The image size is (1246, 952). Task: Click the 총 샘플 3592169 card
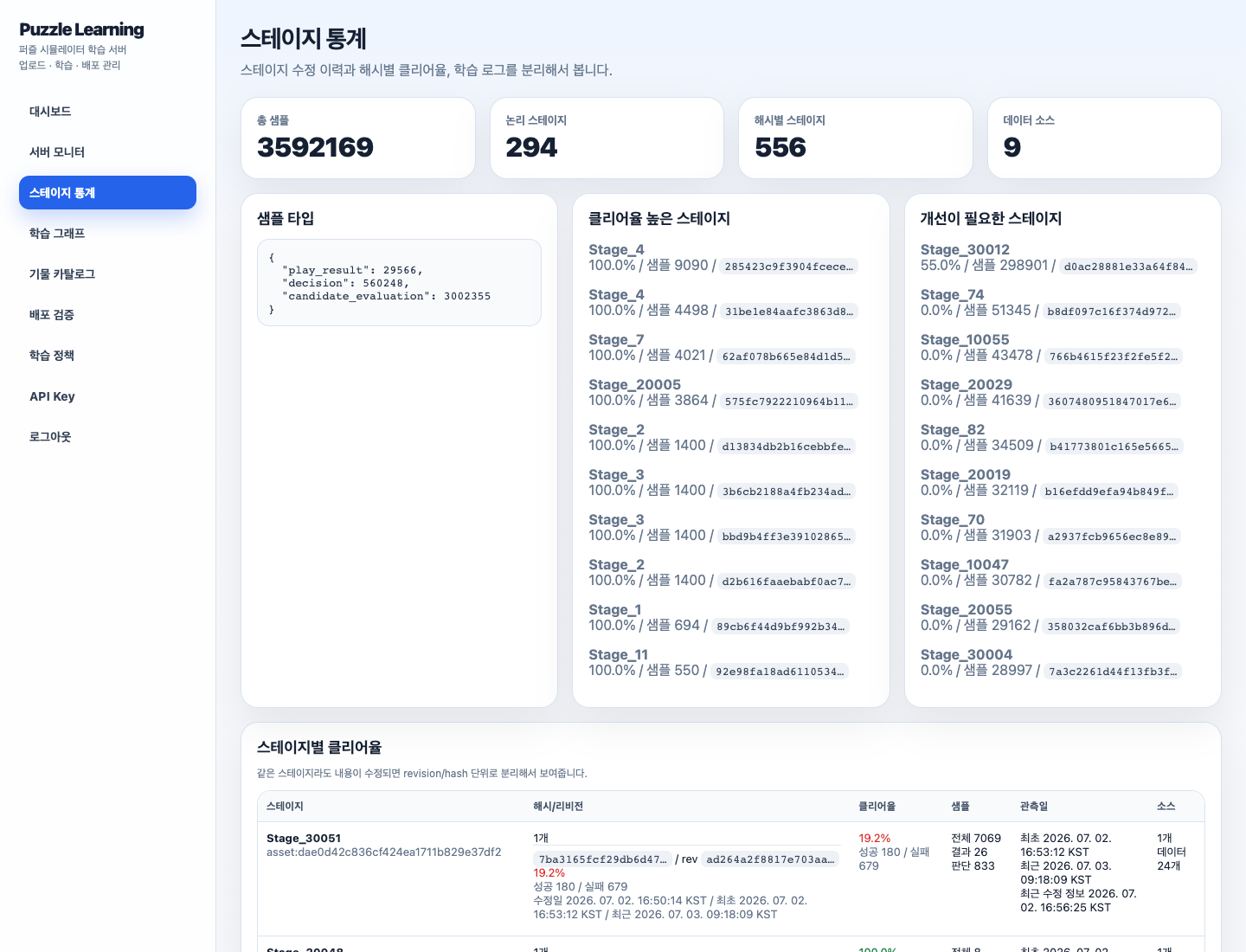click(x=358, y=138)
